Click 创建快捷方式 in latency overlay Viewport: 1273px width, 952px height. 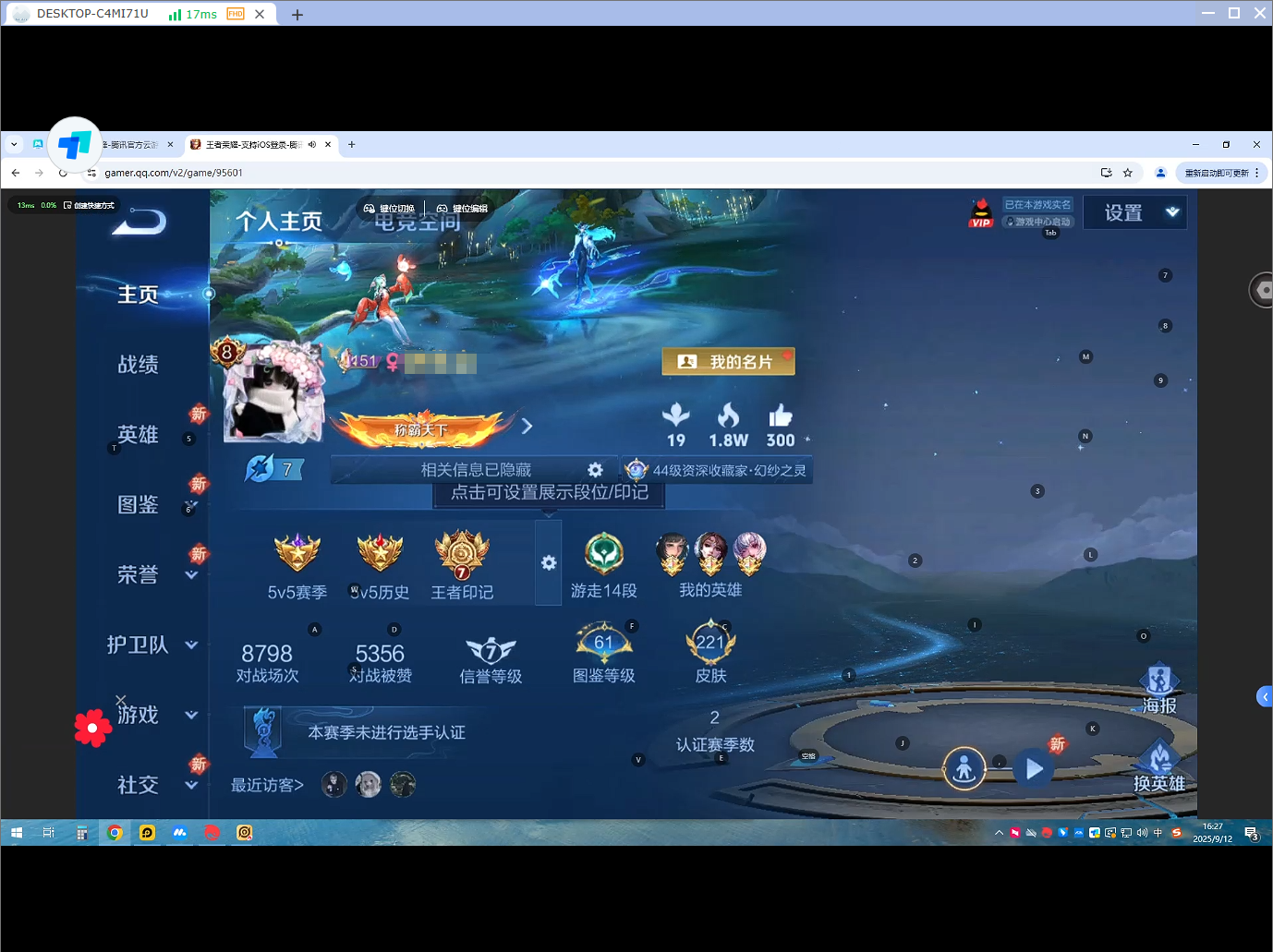[90, 205]
